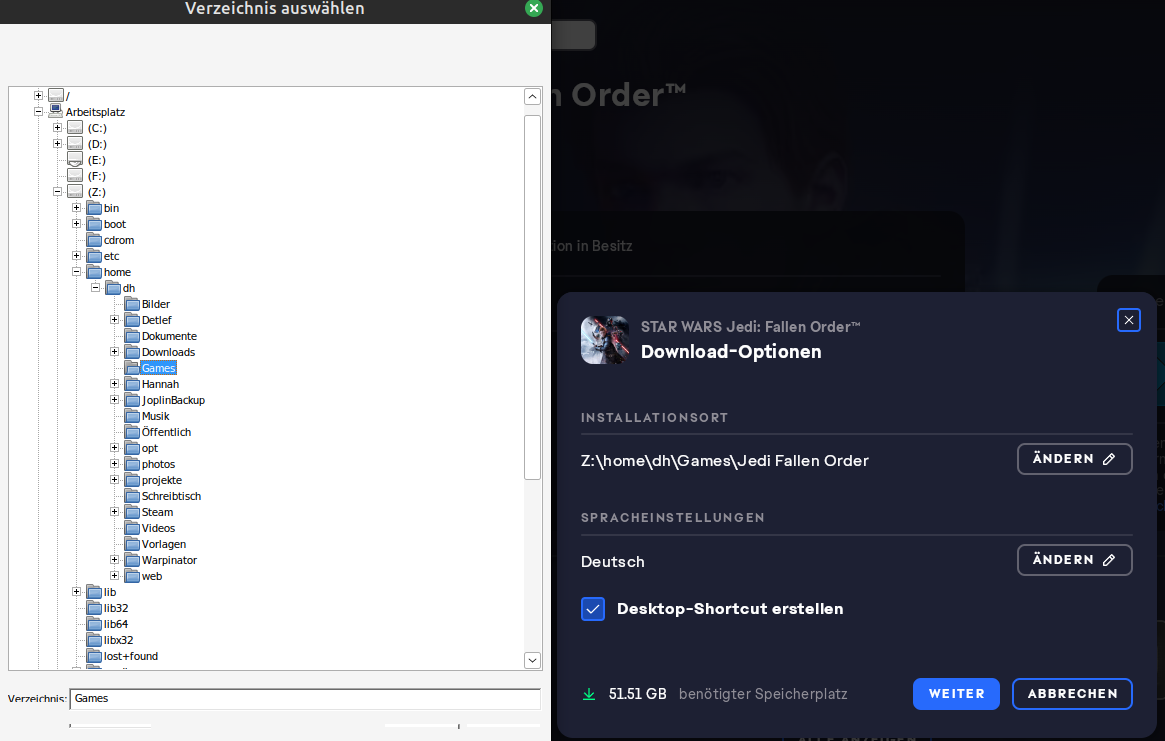
Task: Click the ABBRECHEN button
Action: coord(1072,693)
